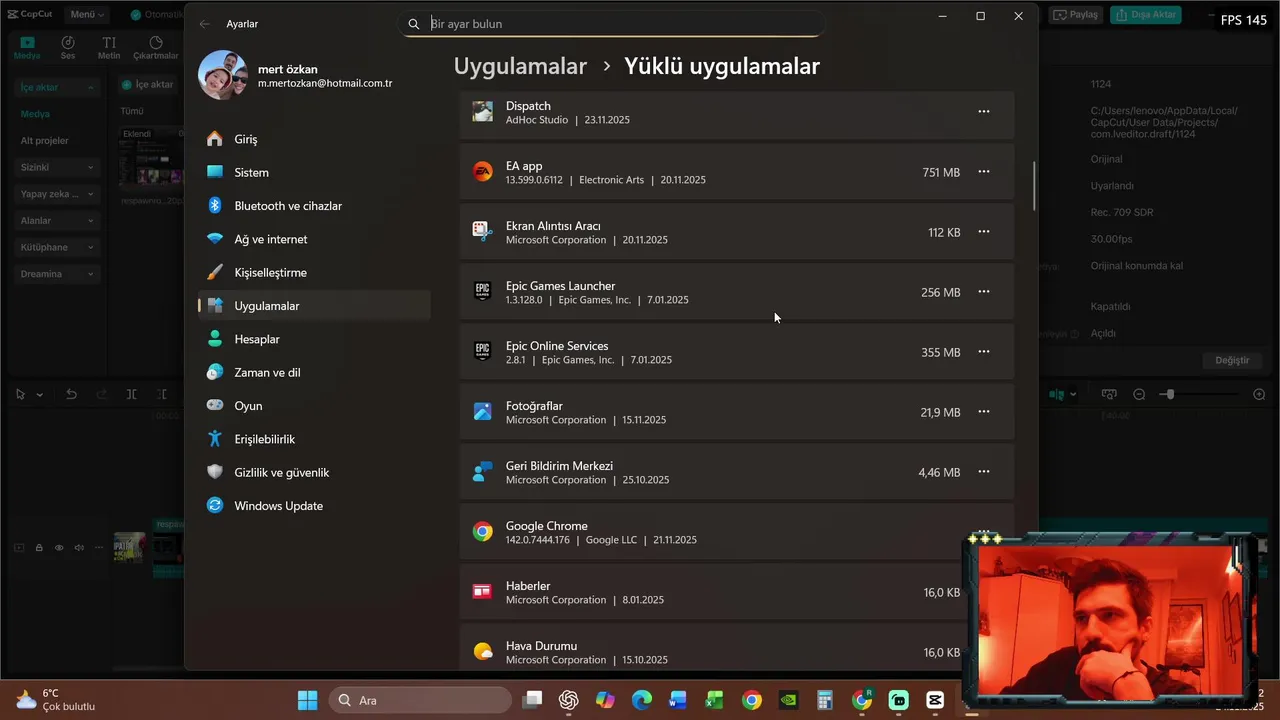Click the taskbar Ara search box
This screenshot has width=1280, height=720.
[420, 700]
